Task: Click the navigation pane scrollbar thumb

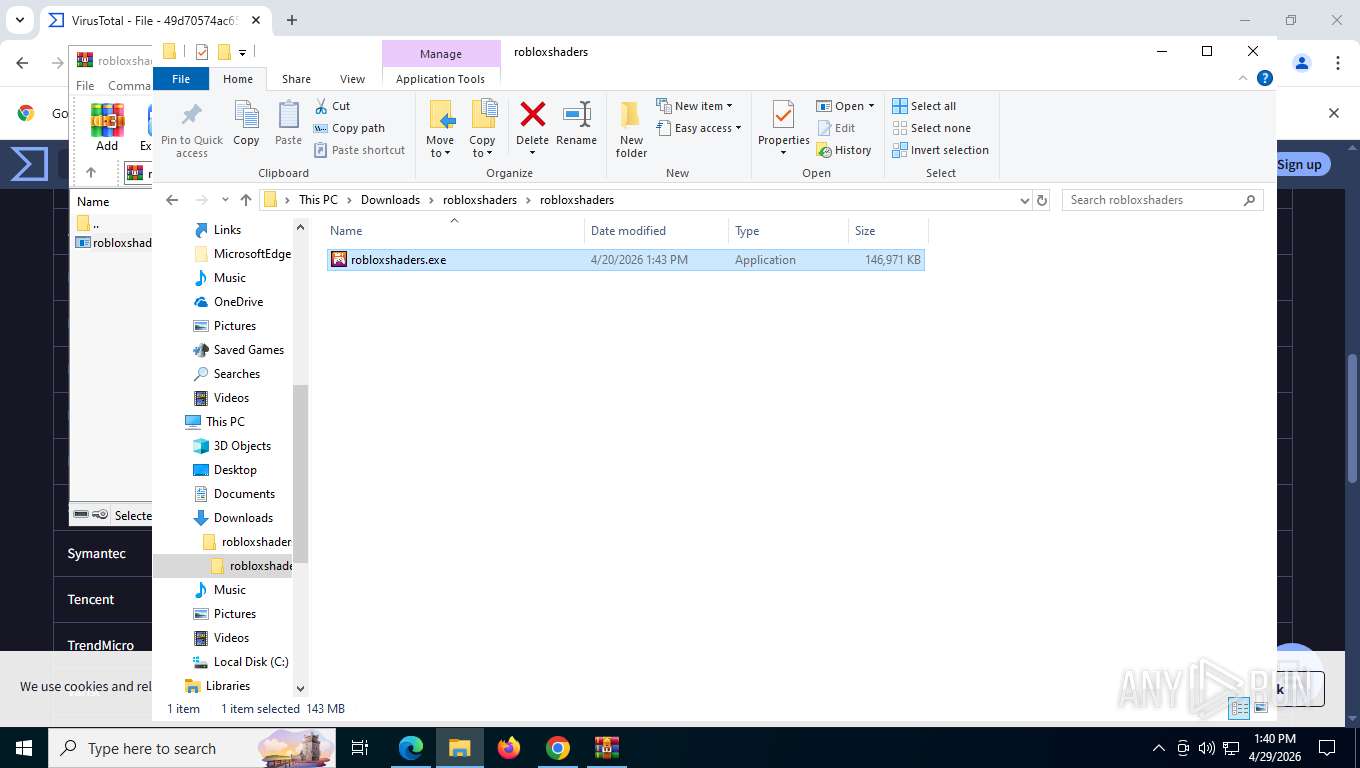Action: coord(300,473)
